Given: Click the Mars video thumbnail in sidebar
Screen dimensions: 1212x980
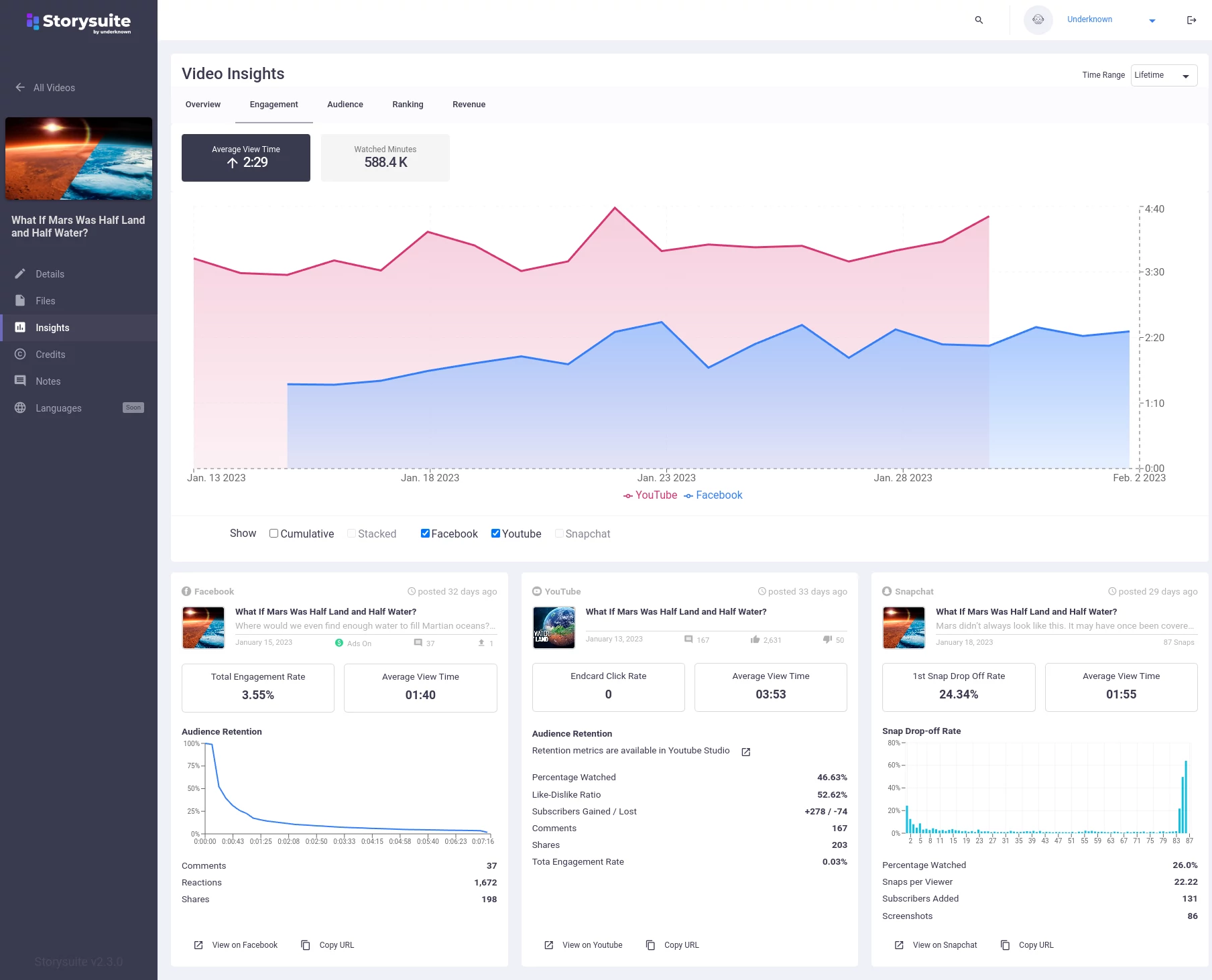Looking at the screenshot, I should click(78, 158).
